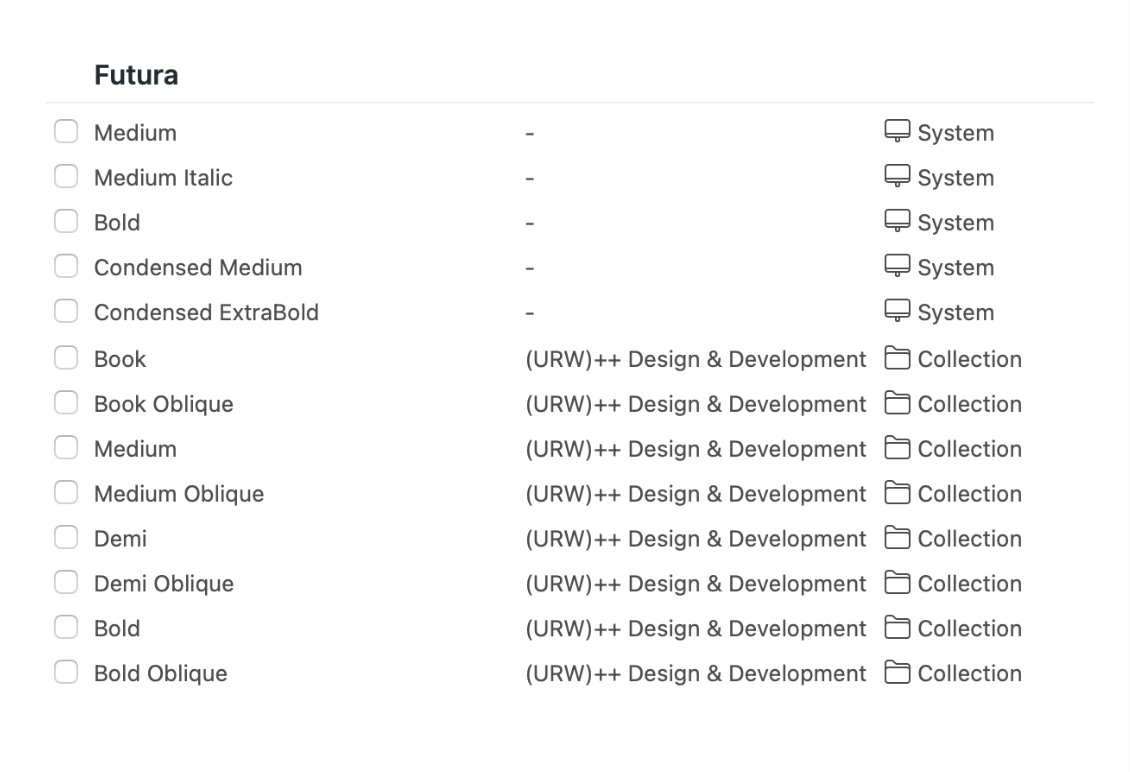Activate the Demi Oblique checkbox
1130x772 pixels.
coord(66,583)
